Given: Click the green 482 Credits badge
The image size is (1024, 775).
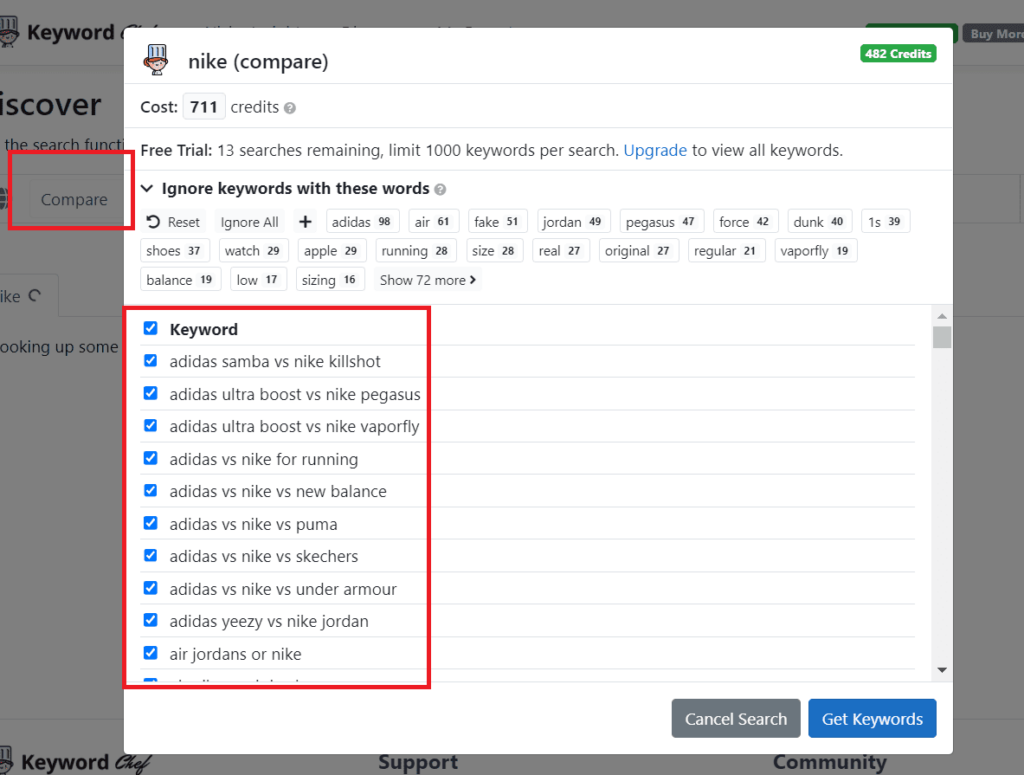Looking at the screenshot, I should (898, 53).
